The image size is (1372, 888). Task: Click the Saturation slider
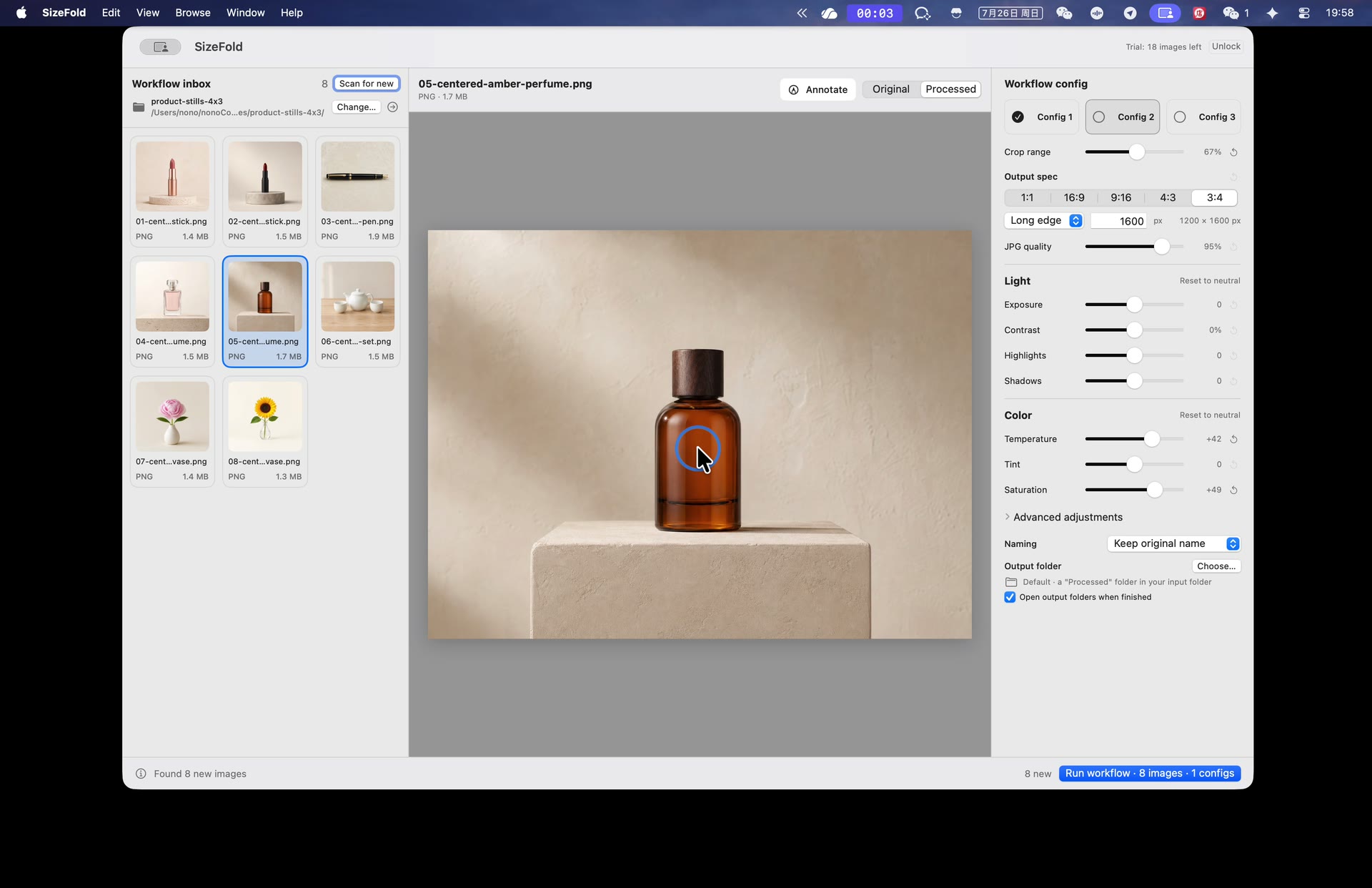(1134, 490)
